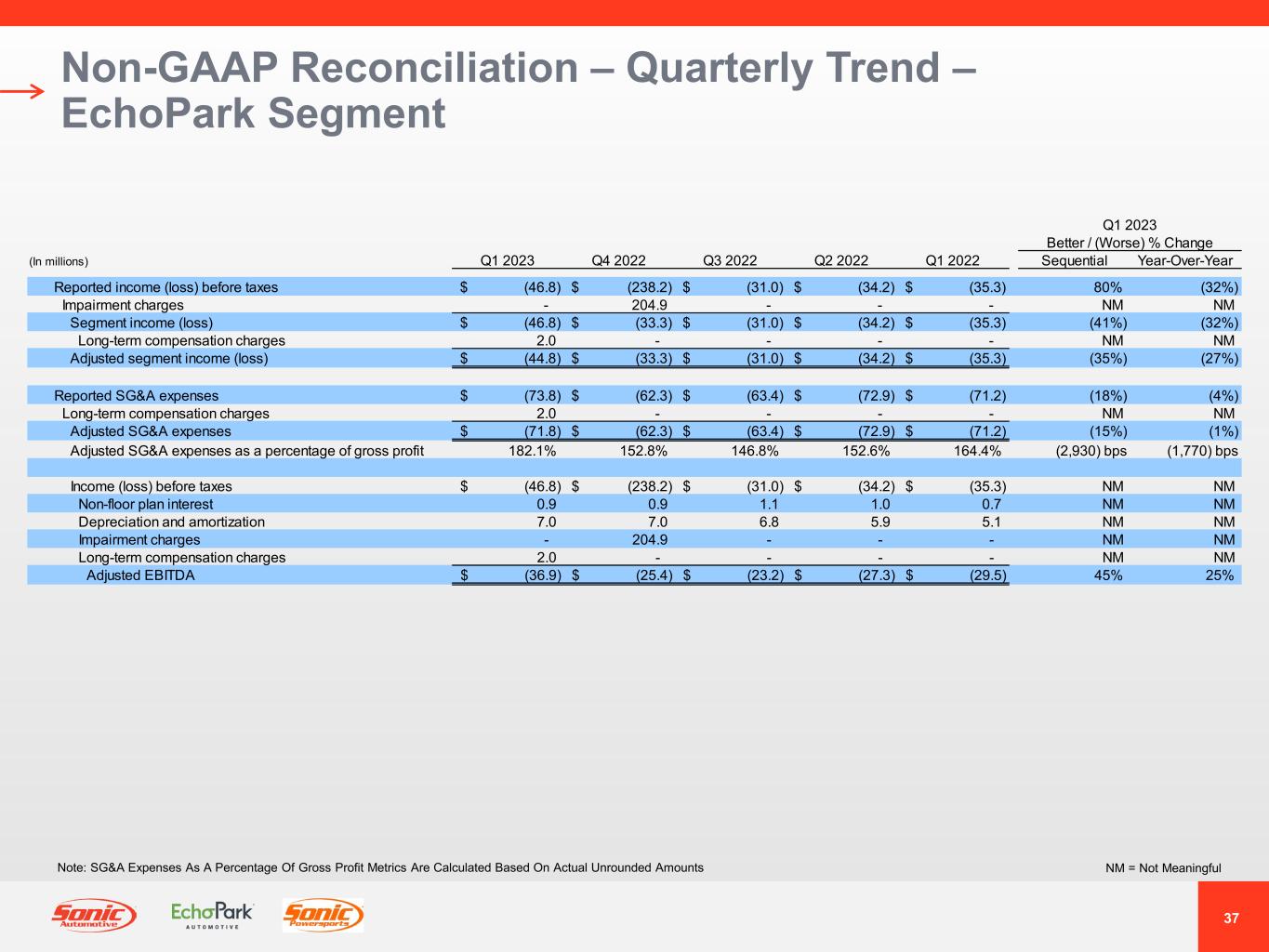
Task: Click the 0.7 non-floor plan interest value
Action: click(x=992, y=504)
